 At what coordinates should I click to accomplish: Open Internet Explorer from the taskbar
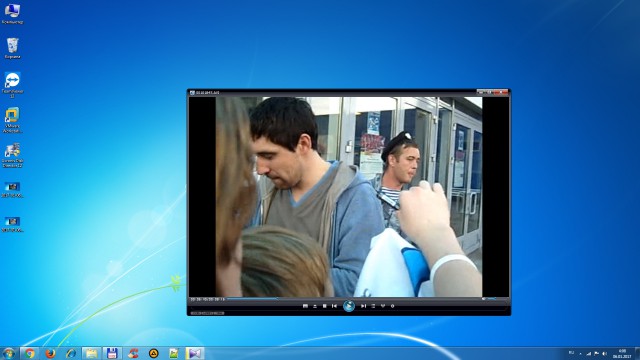click(x=71, y=353)
